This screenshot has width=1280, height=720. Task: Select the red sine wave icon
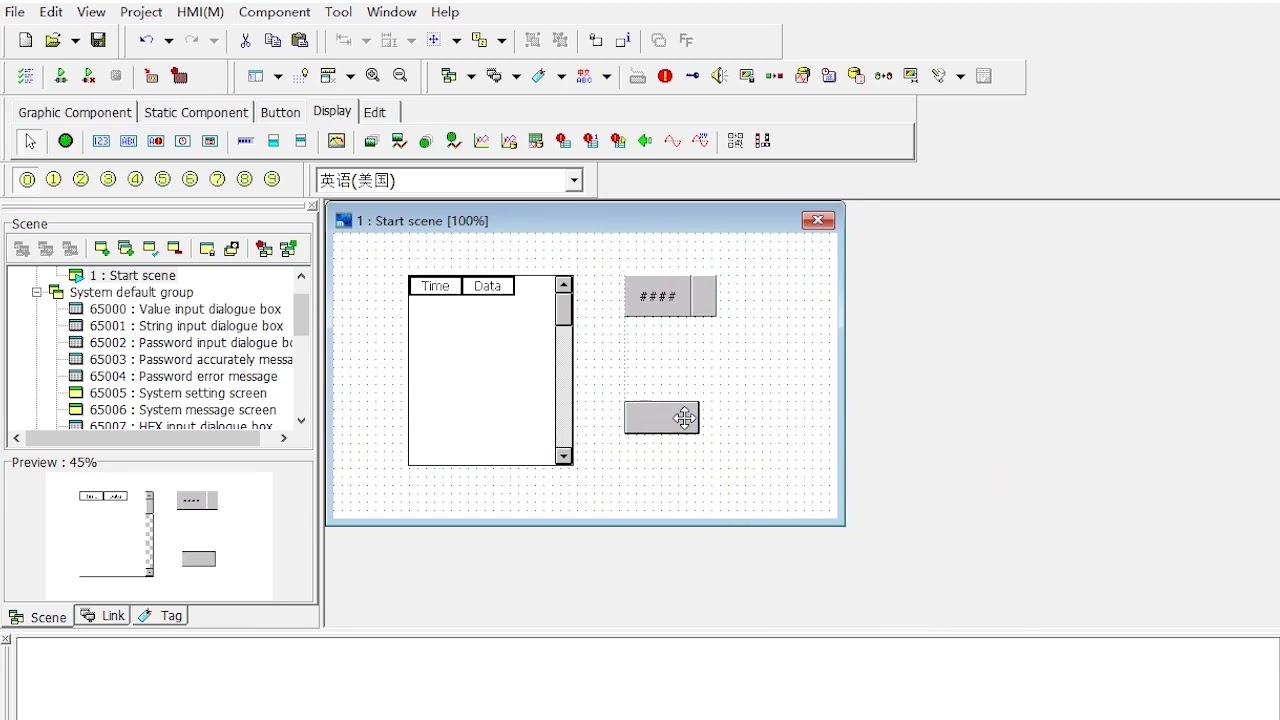tap(672, 141)
